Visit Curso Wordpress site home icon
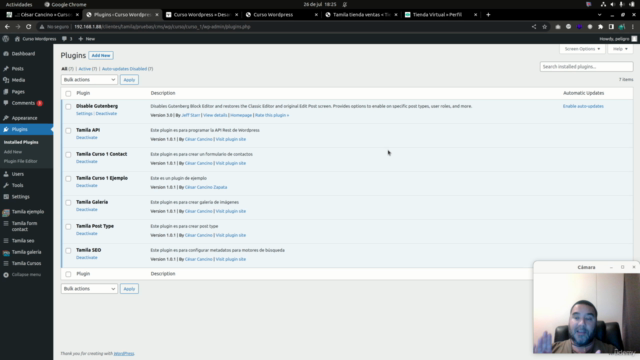 click(17, 39)
